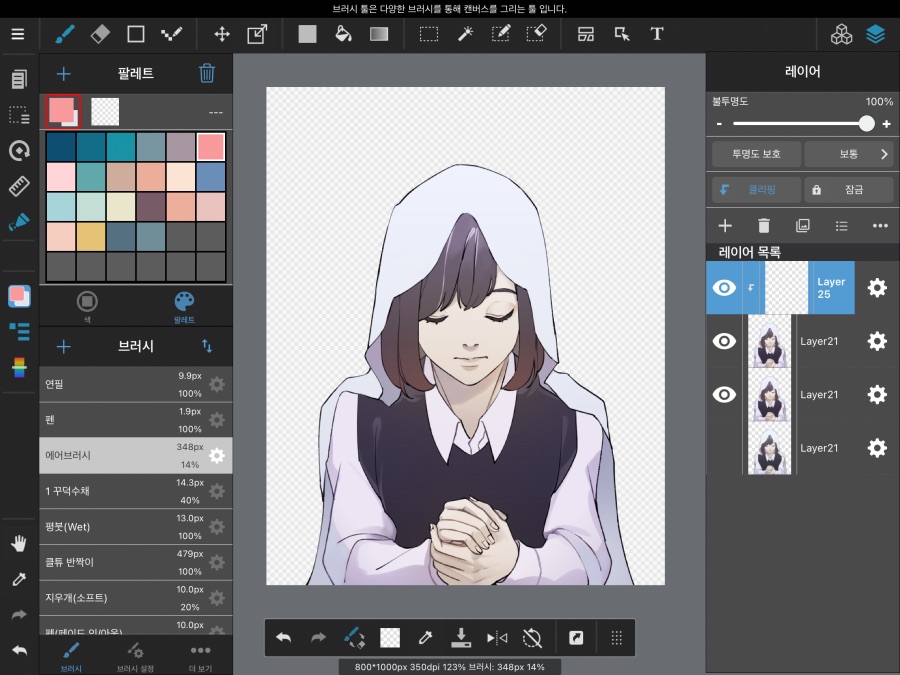Image resolution: width=900 pixels, height=675 pixels.
Task: Undo the last stroke
Action: pos(284,637)
